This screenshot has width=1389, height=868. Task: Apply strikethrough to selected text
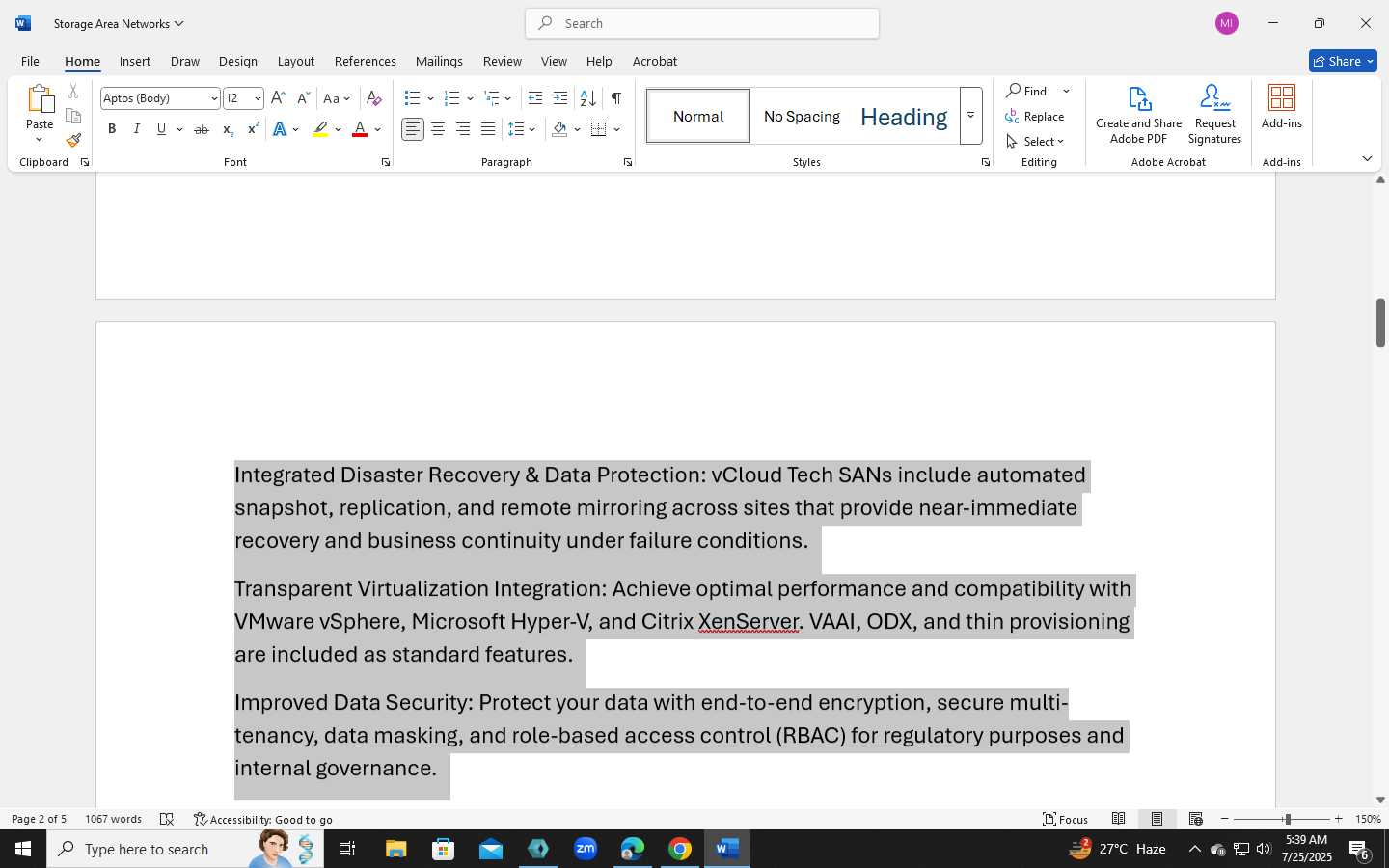click(202, 129)
